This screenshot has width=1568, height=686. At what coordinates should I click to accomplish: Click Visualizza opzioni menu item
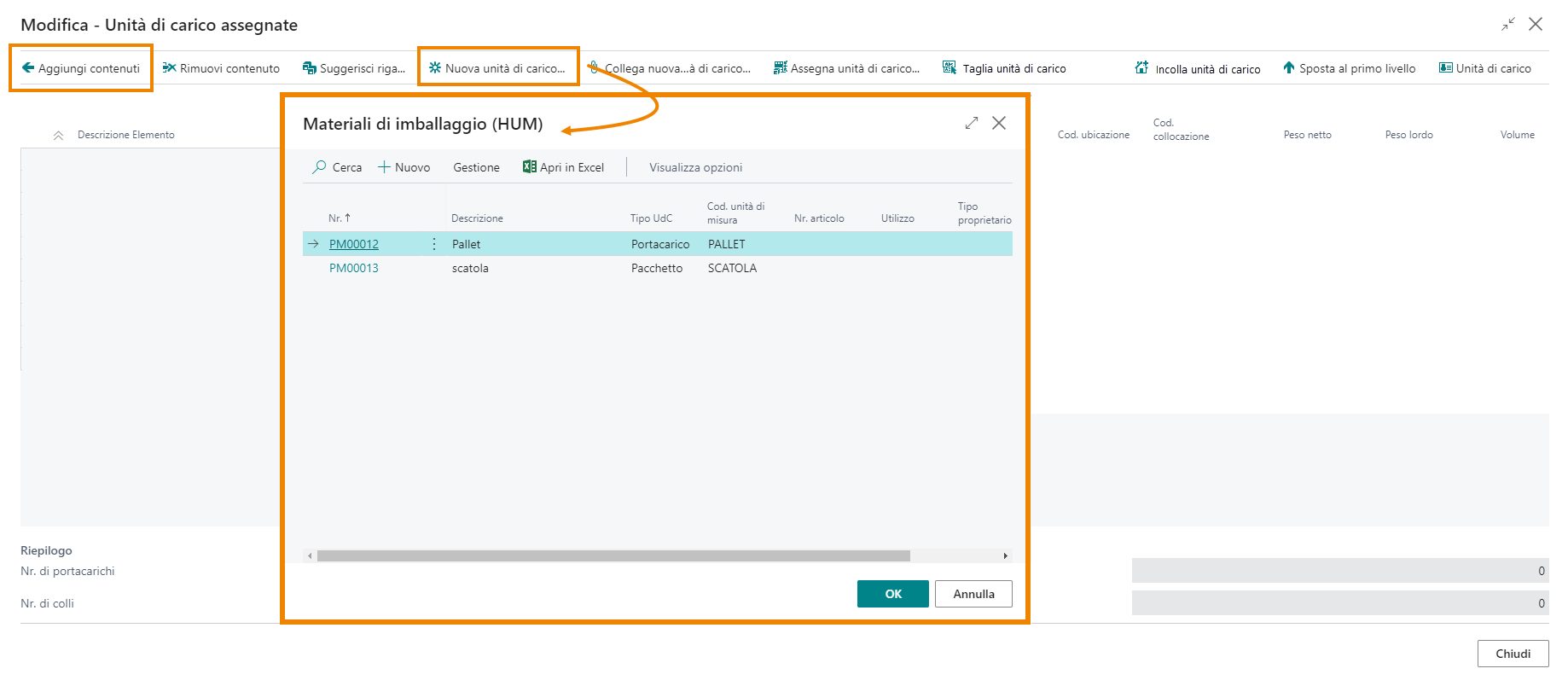[695, 167]
